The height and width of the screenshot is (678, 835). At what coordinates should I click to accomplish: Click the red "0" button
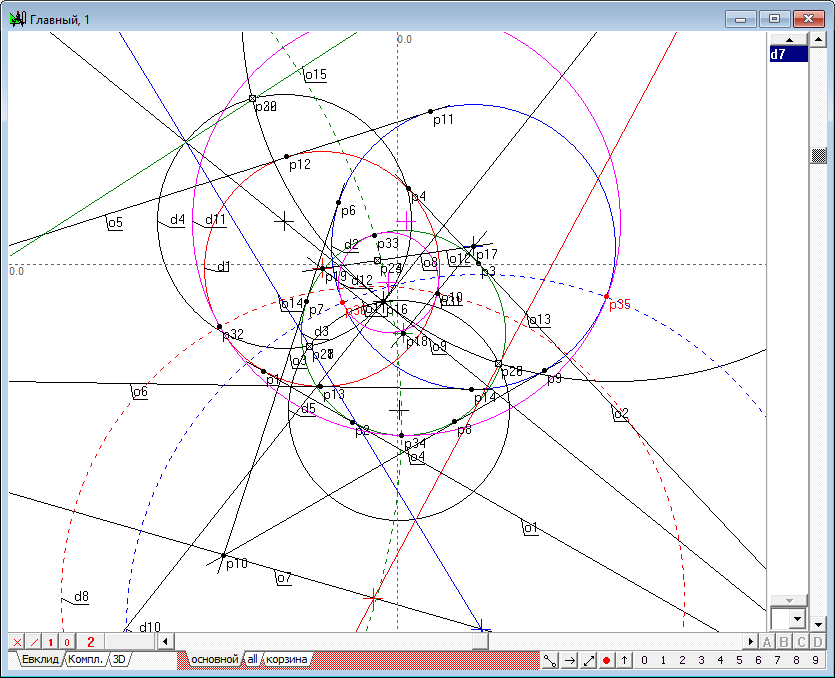[67, 642]
